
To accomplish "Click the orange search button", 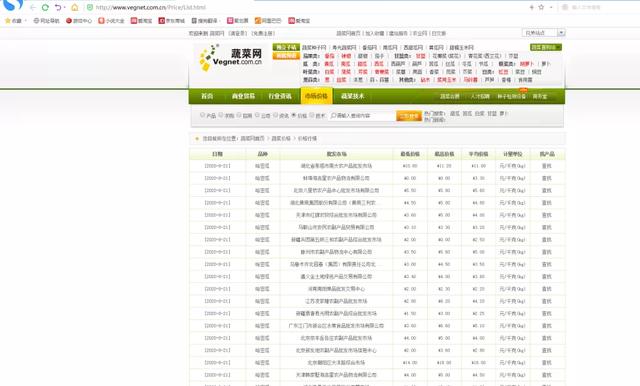I will pos(409,116).
